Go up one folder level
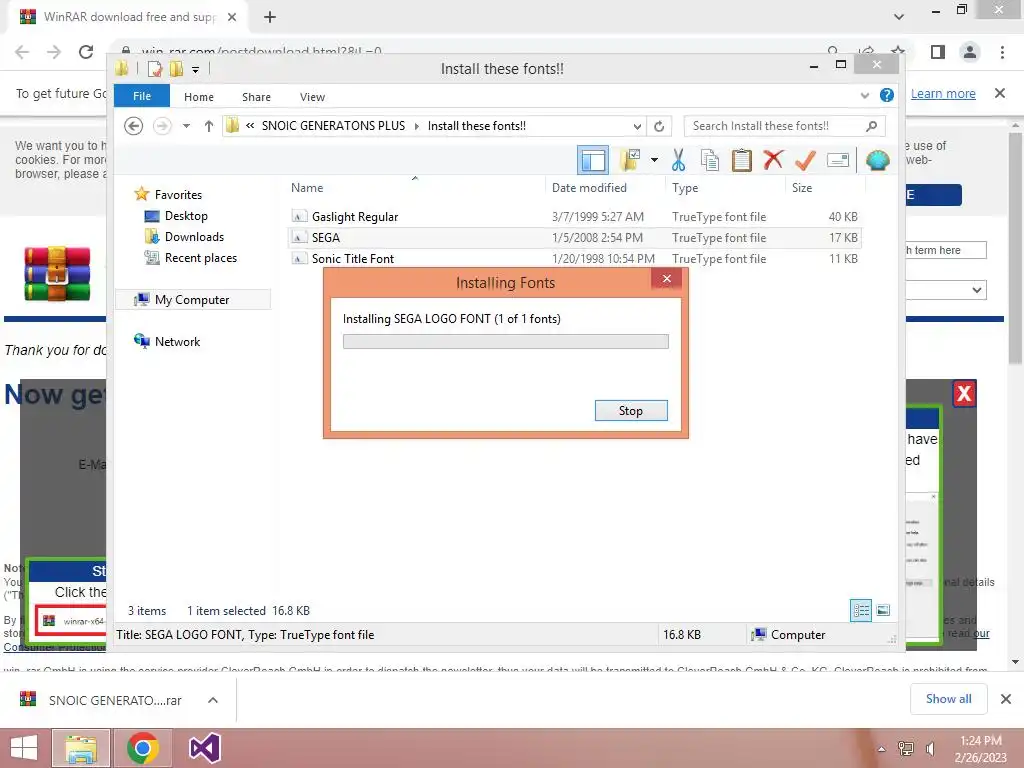Image resolution: width=1024 pixels, height=768 pixels. point(208,125)
